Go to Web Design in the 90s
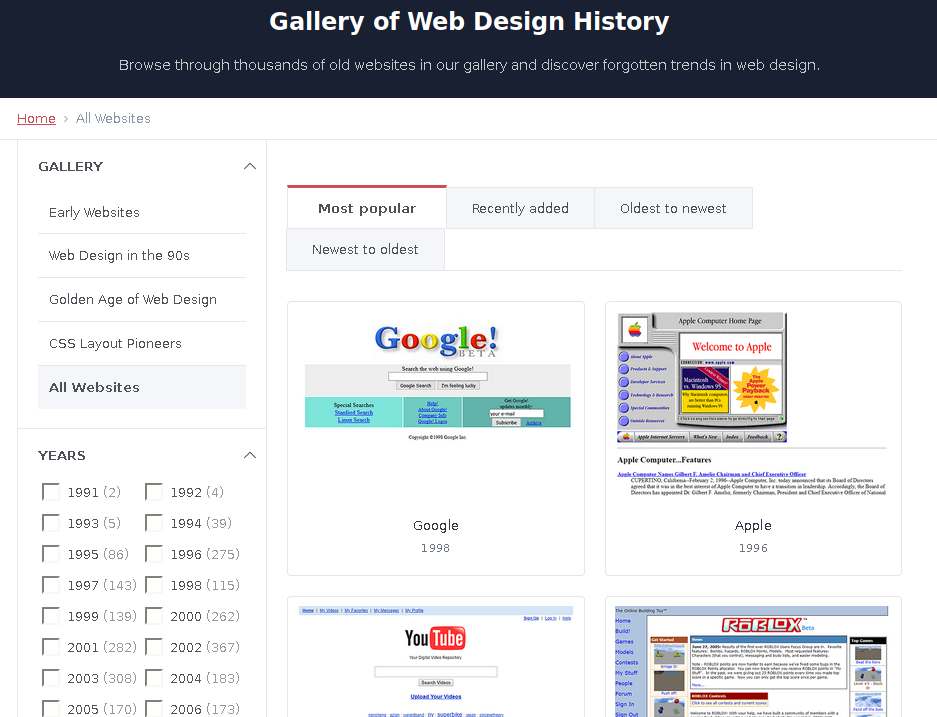Image resolution: width=937 pixels, height=717 pixels. click(142, 256)
